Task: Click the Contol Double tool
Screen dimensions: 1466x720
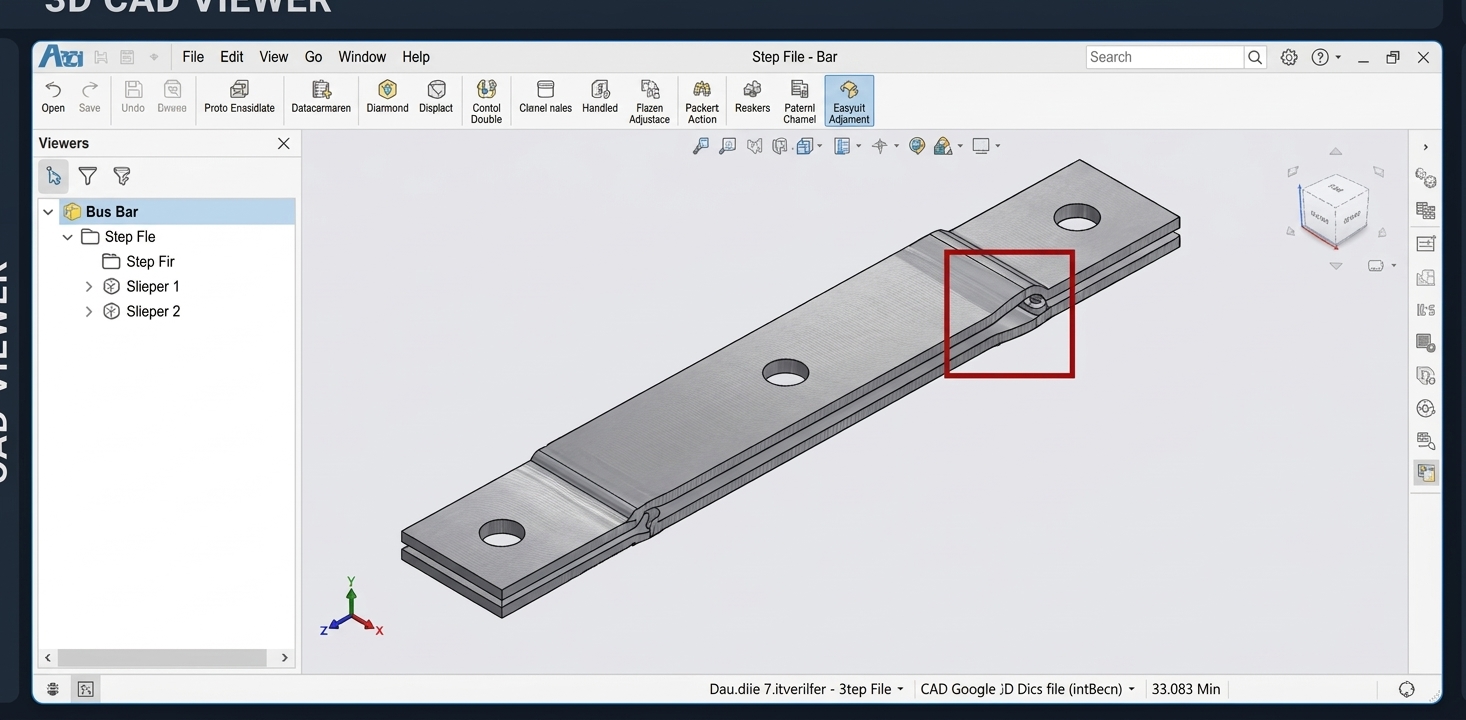Action: 486,102
